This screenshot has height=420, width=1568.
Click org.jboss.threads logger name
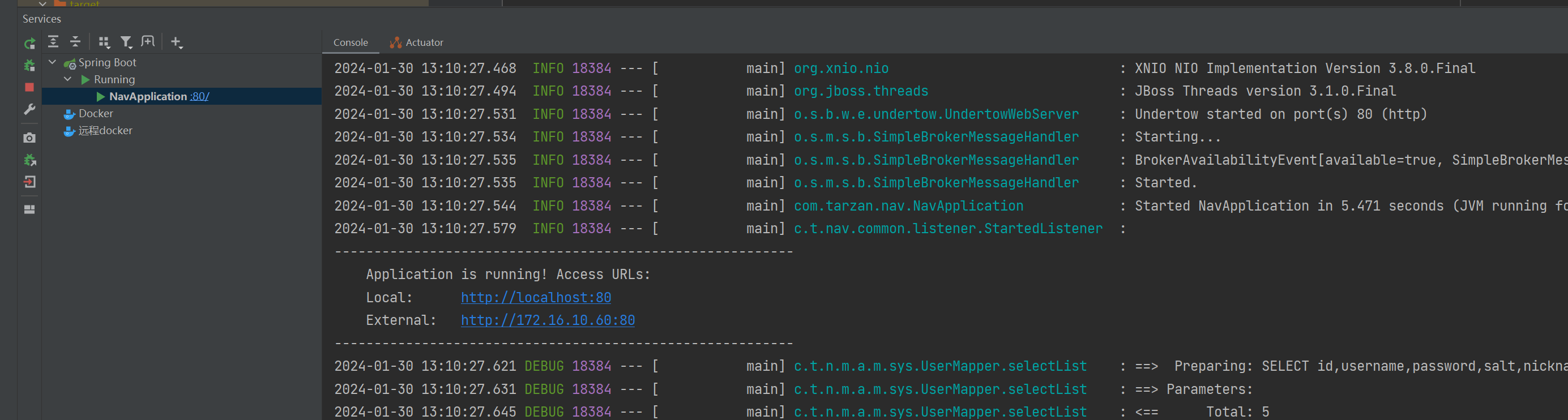[x=861, y=91]
